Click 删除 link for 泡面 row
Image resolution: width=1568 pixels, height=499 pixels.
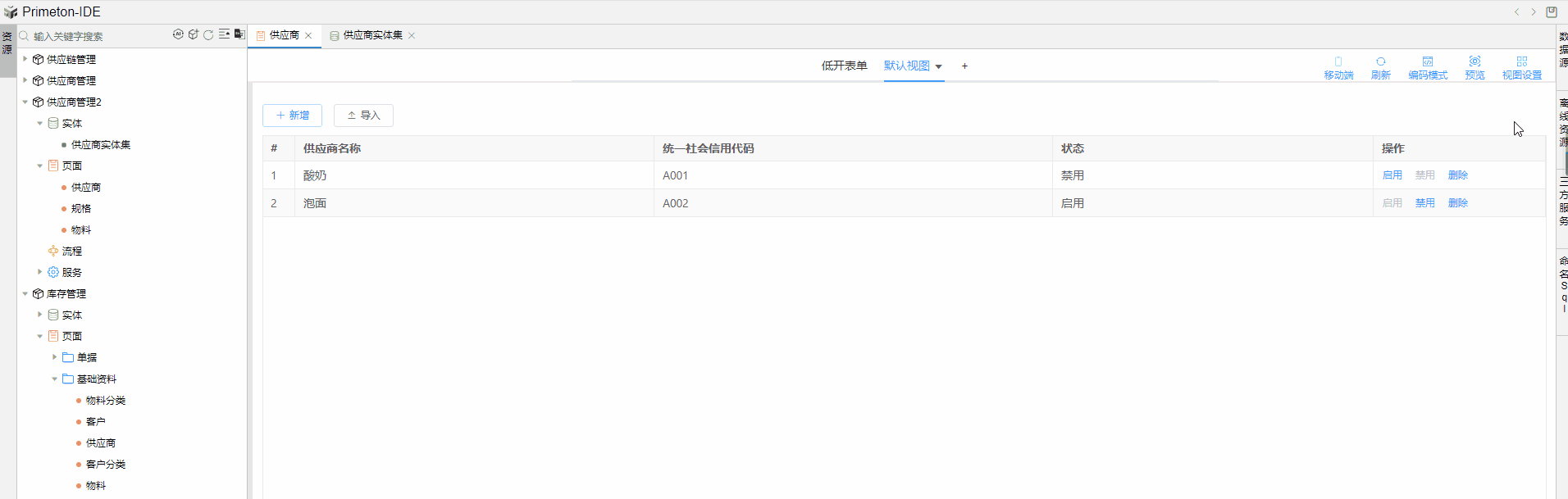click(x=1457, y=203)
